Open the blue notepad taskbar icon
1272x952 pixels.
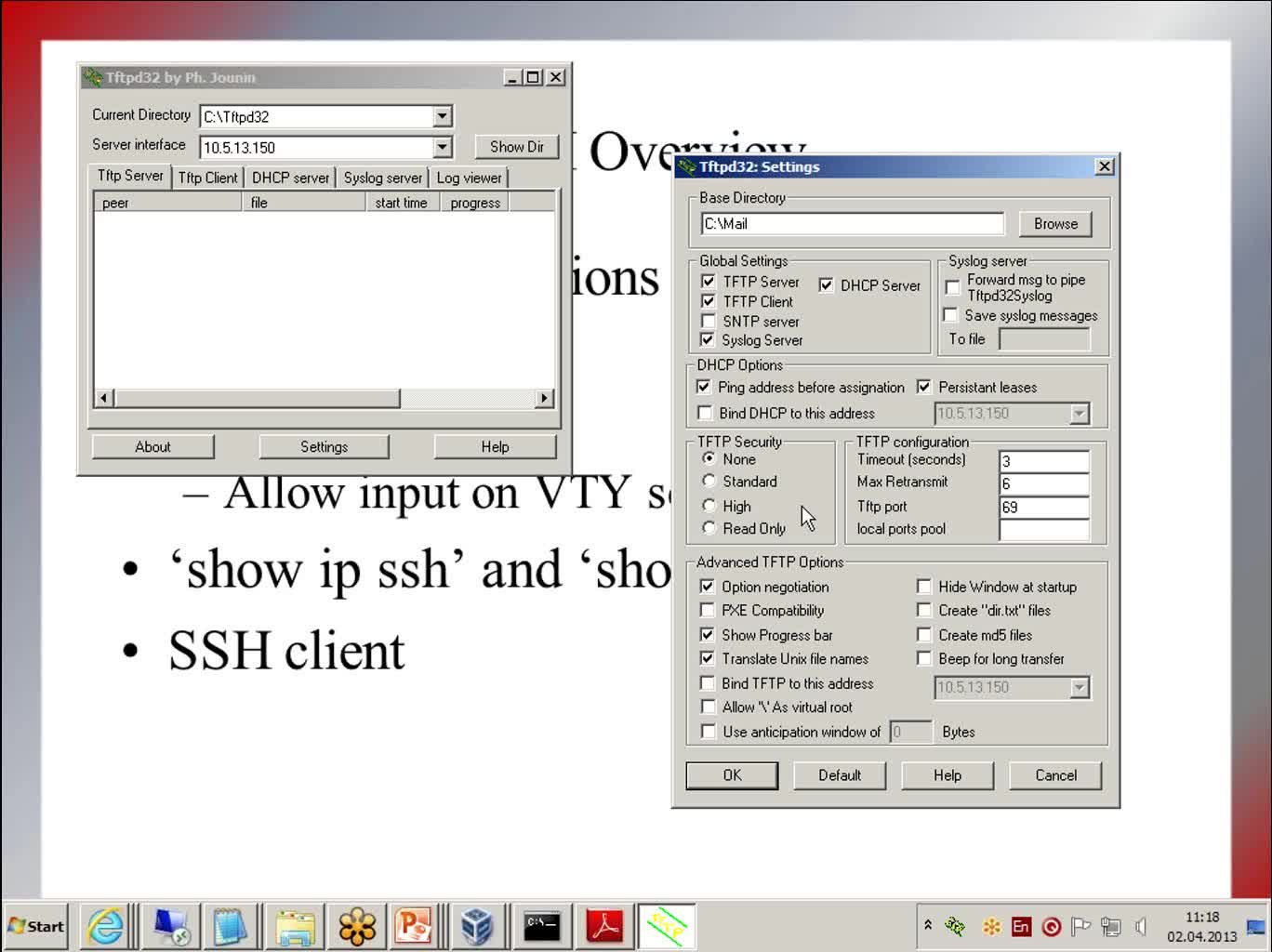click(230, 926)
